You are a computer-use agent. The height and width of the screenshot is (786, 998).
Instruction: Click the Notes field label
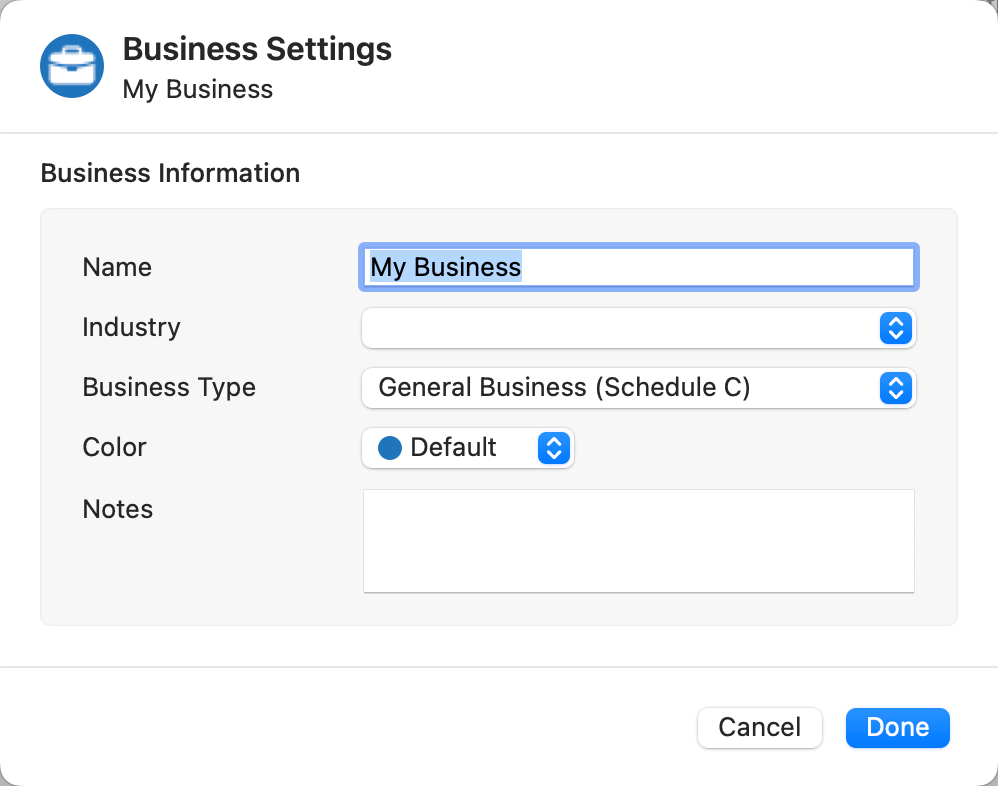tap(118, 509)
